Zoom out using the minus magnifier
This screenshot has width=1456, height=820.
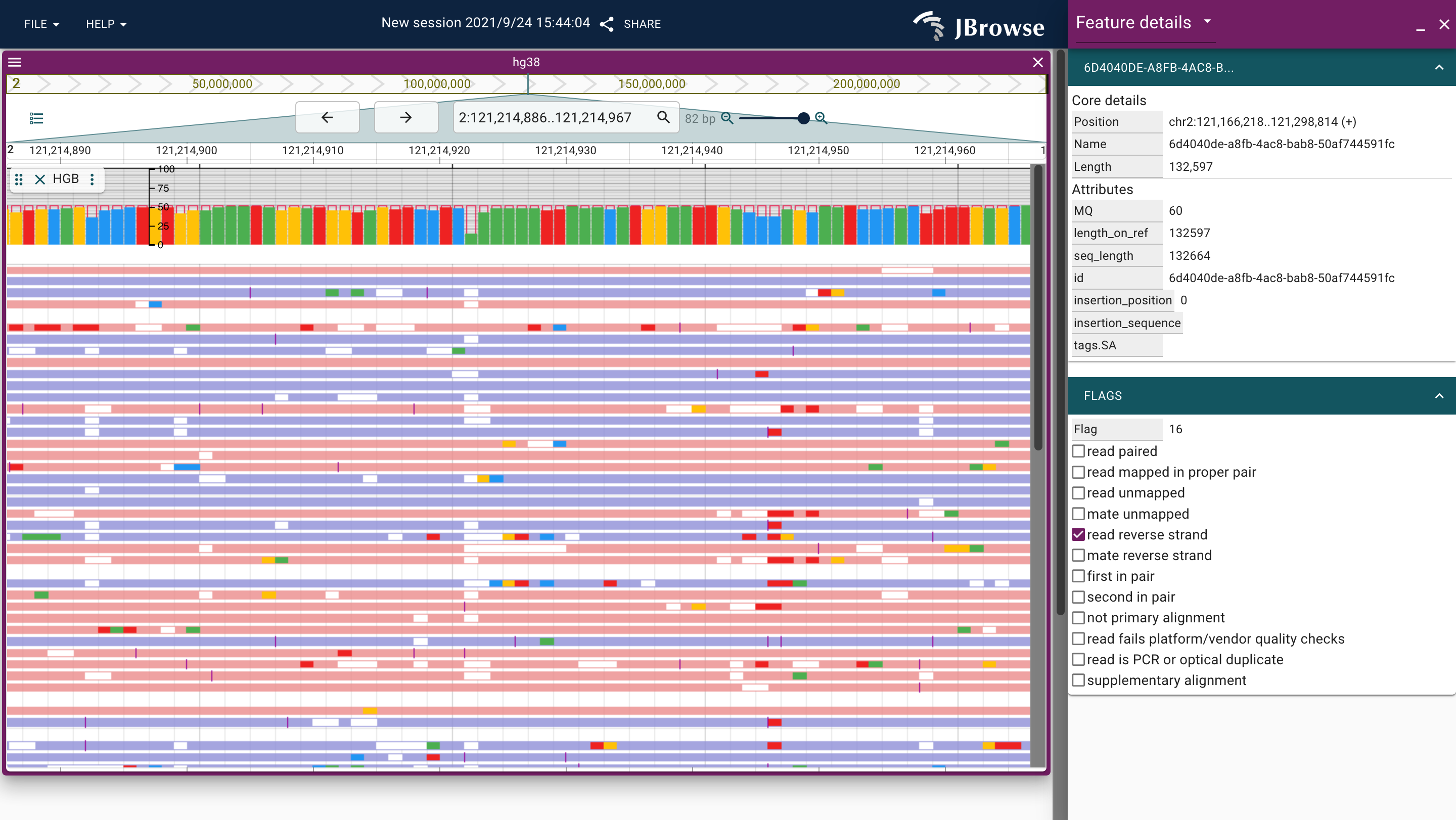(727, 118)
